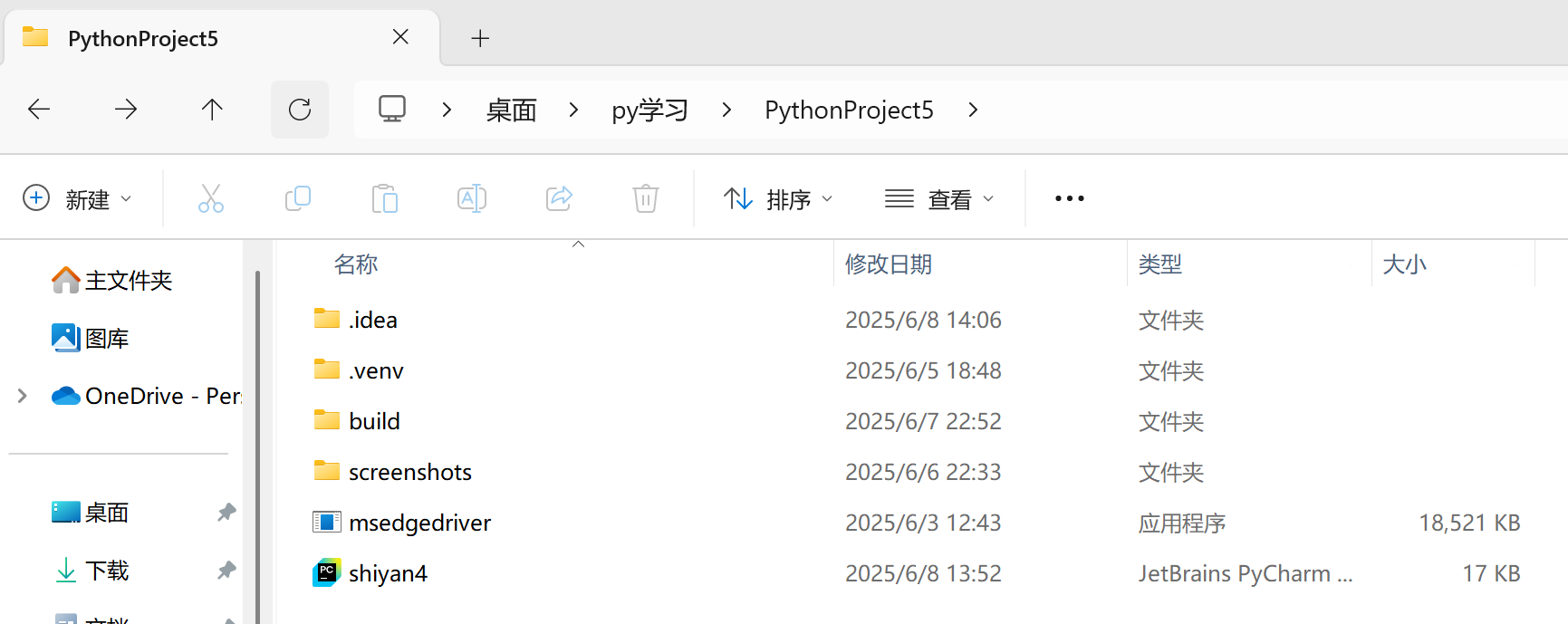
Task: Sort files by 修改日期 column header
Action: [x=888, y=264]
